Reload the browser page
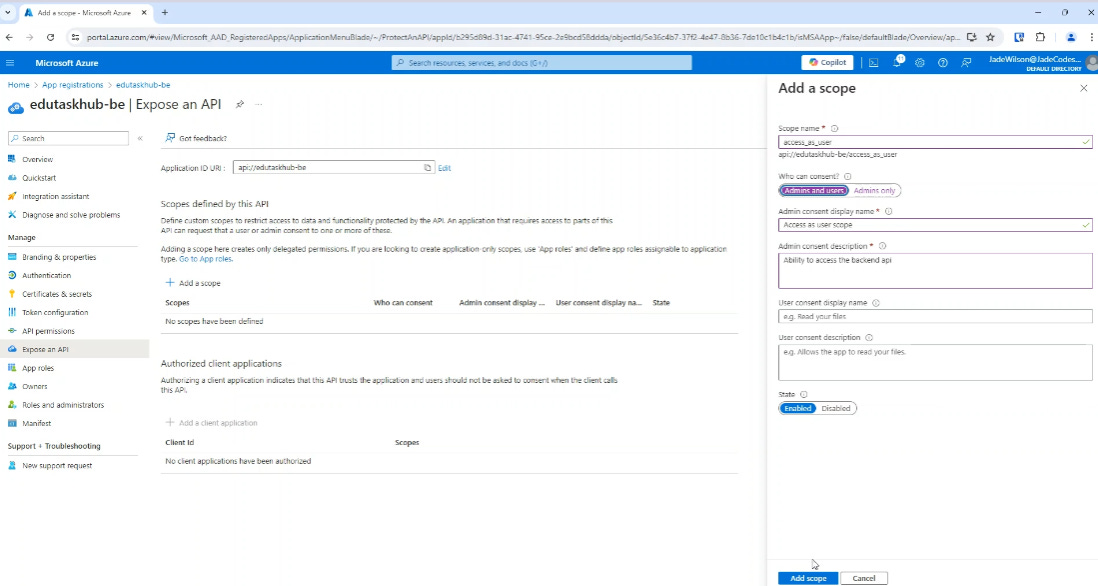The height and width of the screenshot is (586, 1098). coord(50,37)
